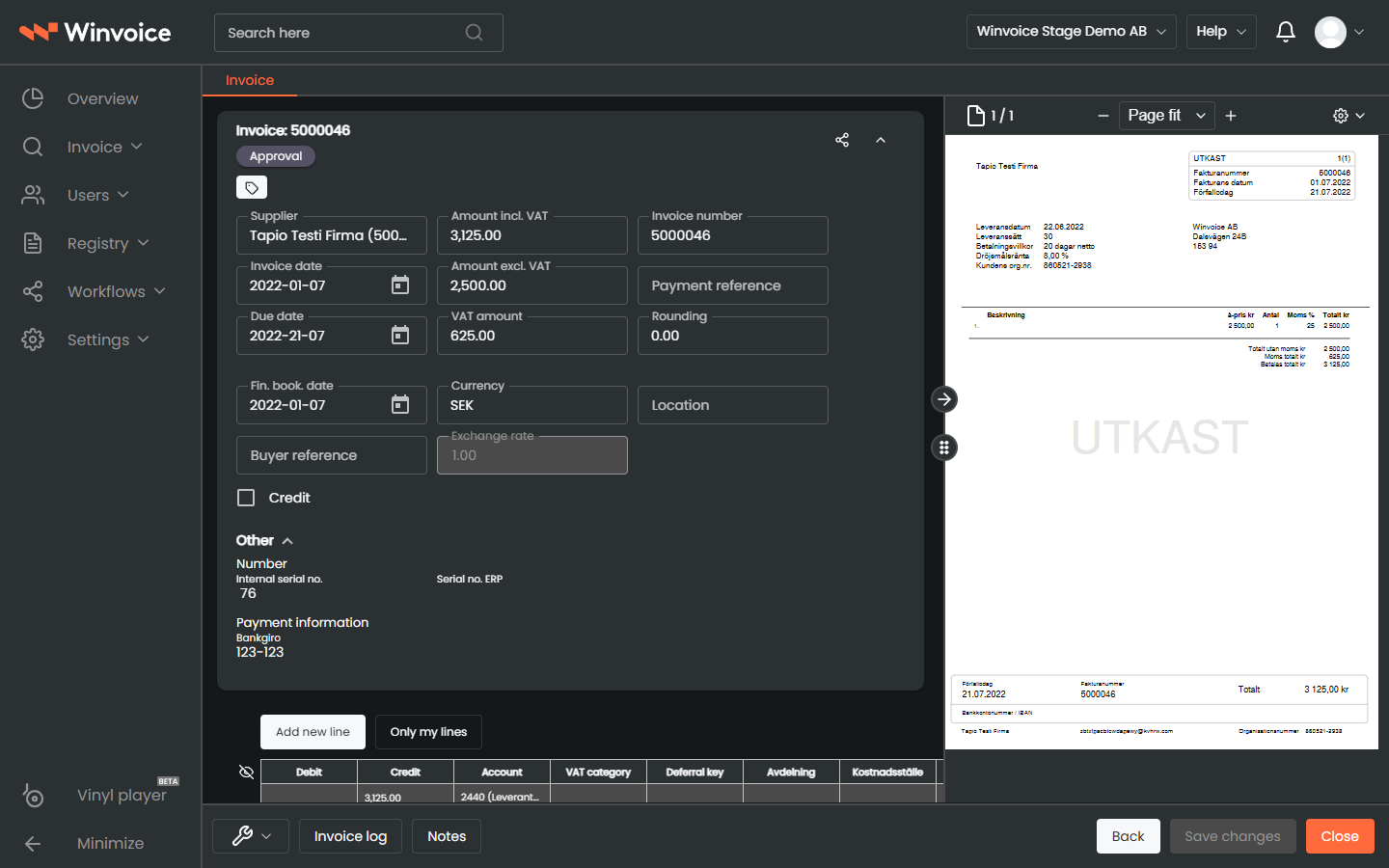Collapse the Other section
The height and width of the screenshot is (868, 1389).
[x=264, y=540]
